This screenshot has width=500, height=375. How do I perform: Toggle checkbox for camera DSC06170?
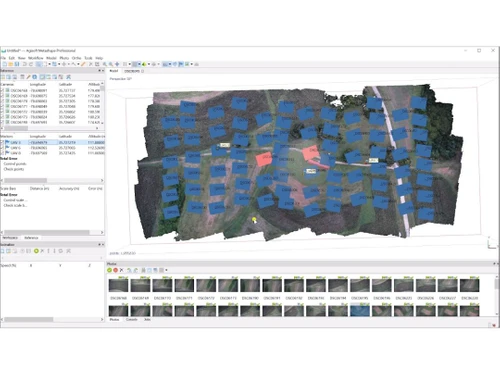point(2,101)
